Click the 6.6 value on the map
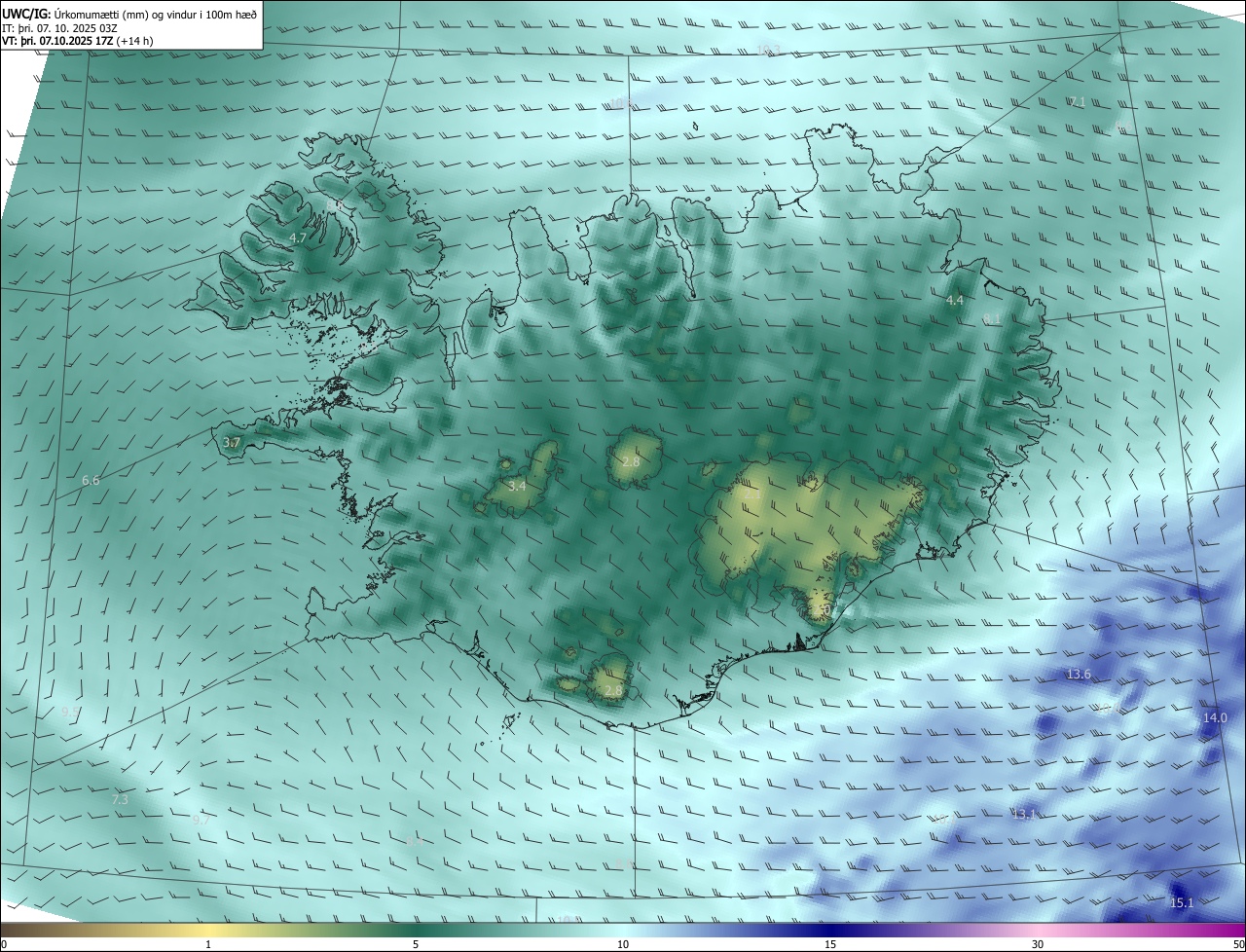Screen dimensions: 1246x952 (x=91, y=480)
